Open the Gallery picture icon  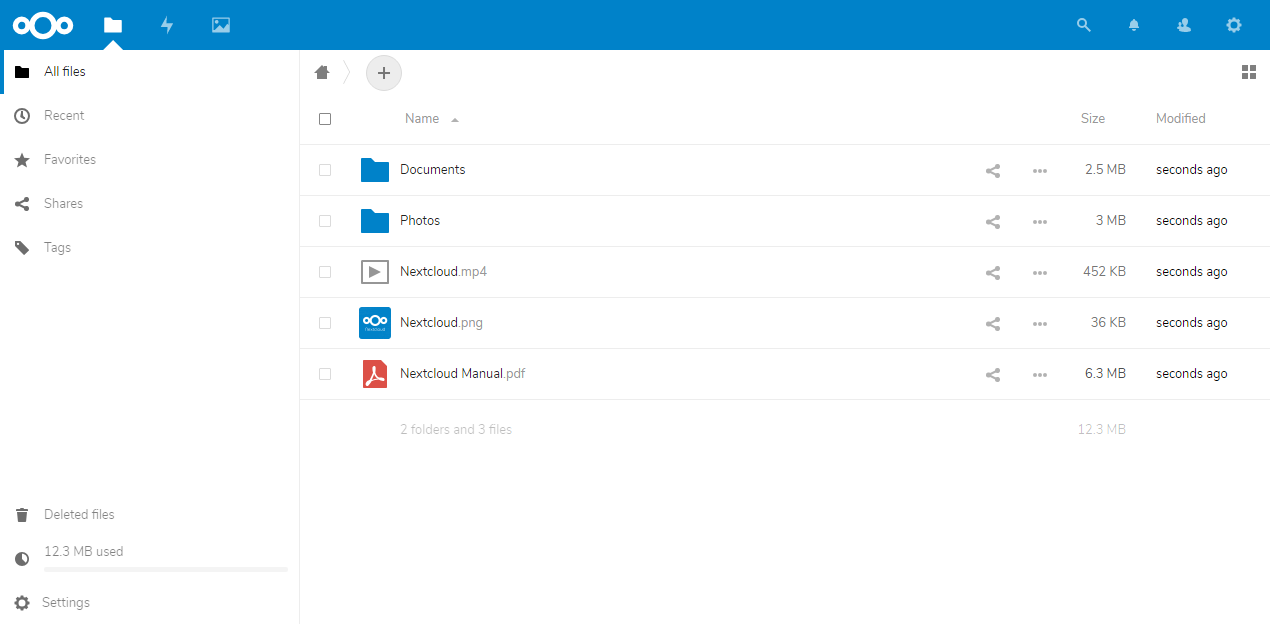[x=221, y=25]
